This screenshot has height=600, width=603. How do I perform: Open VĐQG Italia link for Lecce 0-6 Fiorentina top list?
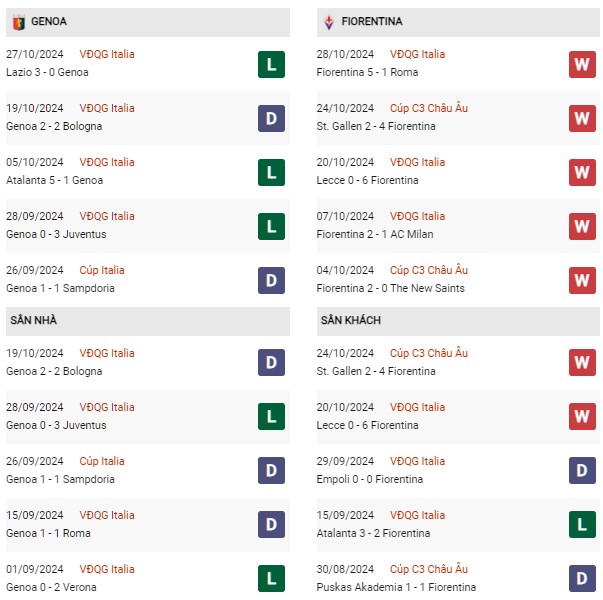(417, 162)
